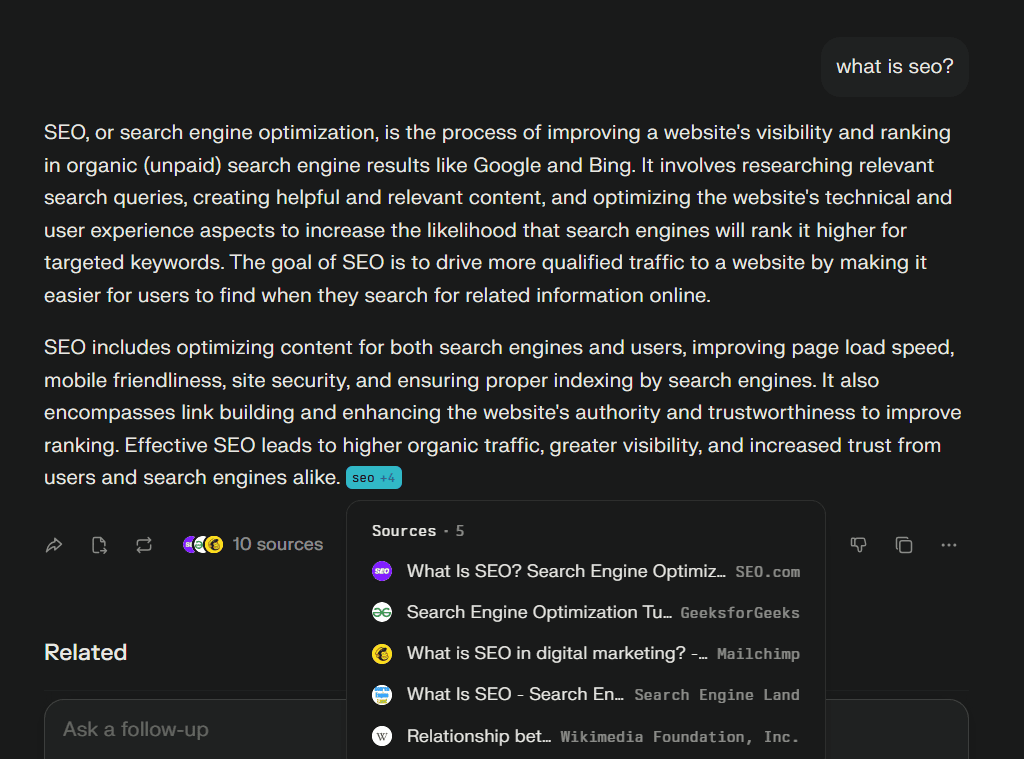Rewrite the answer

(x=143, y=545)
